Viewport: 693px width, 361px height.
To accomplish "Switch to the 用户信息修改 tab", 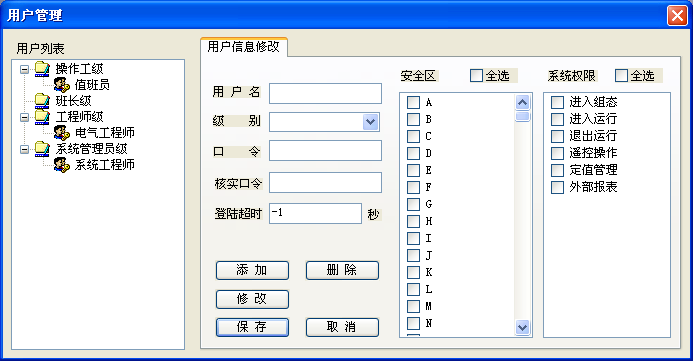I will point(244,47).
